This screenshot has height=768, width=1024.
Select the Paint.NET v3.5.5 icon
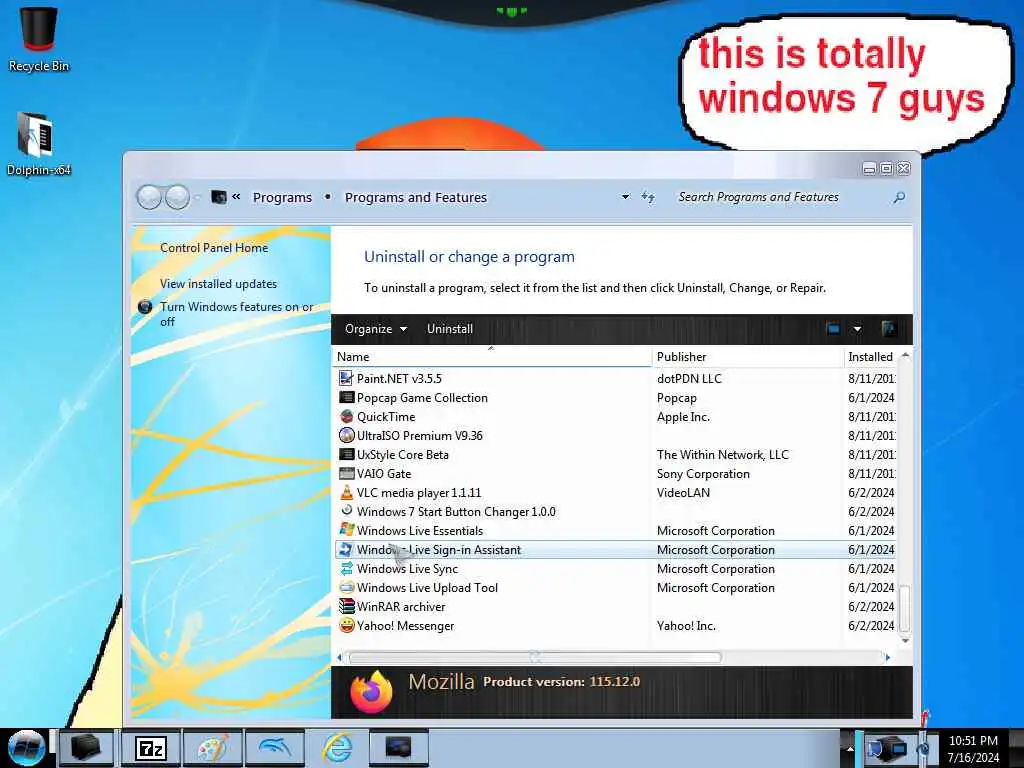click(x=346, y=378)
